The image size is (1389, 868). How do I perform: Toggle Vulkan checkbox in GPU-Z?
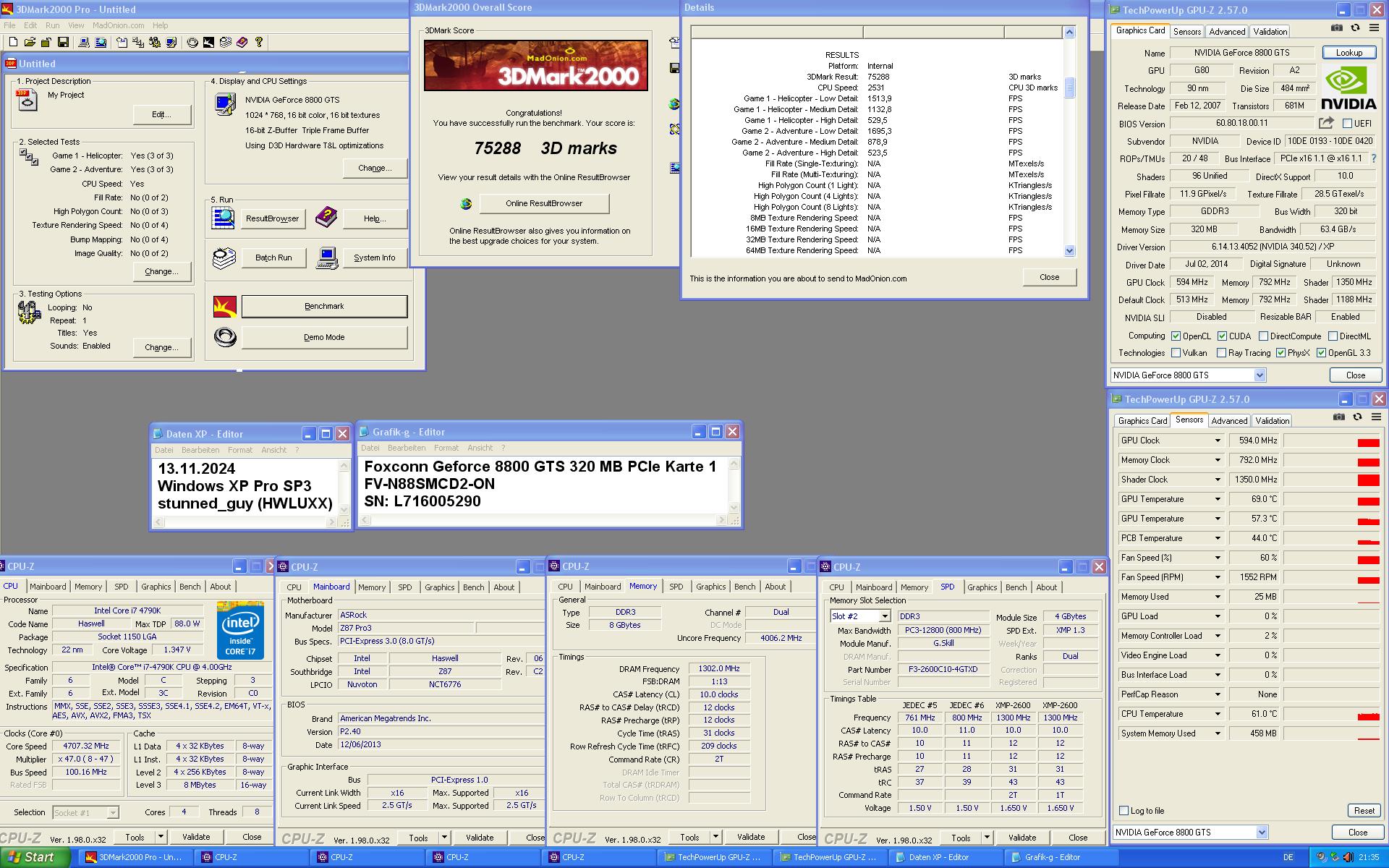(x=1176, y=353)
